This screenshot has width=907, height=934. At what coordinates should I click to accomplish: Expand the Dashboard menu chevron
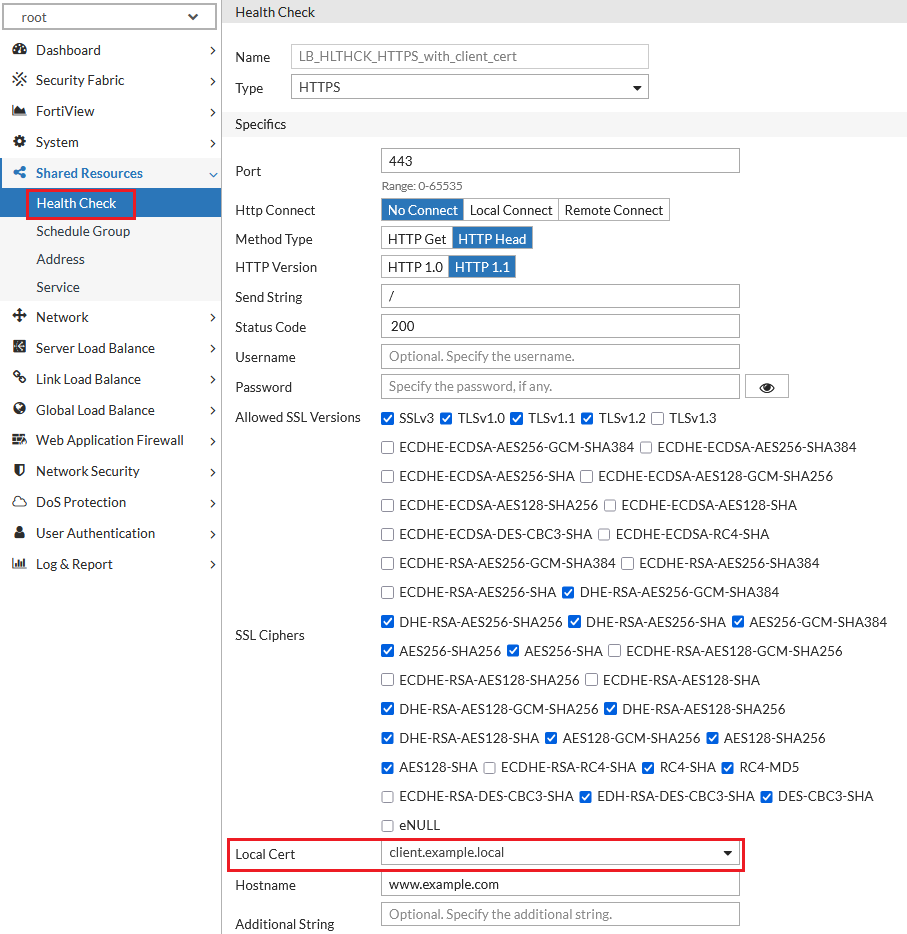tap(213, 51)
